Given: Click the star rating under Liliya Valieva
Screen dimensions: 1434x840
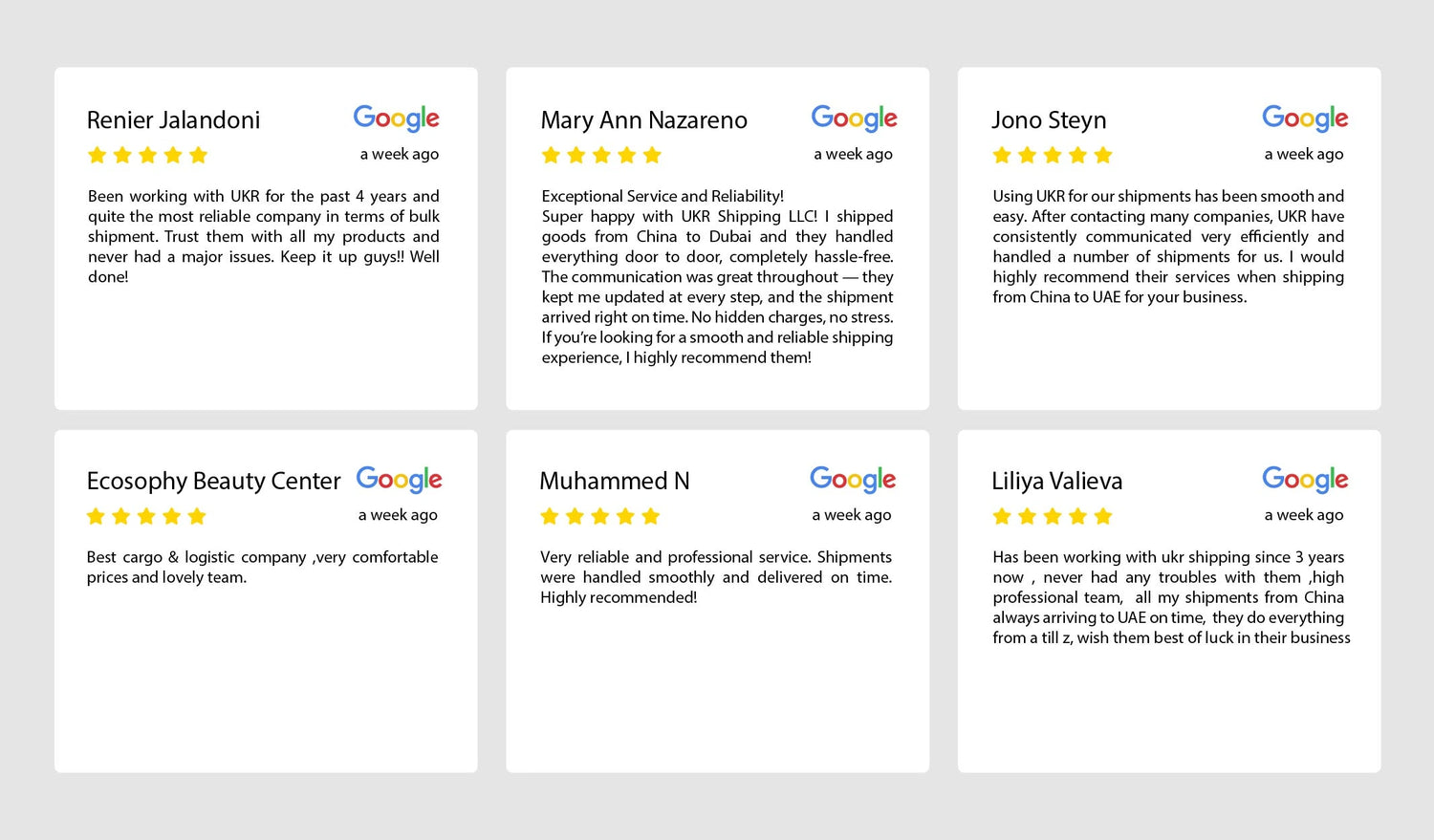Looking at the screenshot, I should [x=1053, y=516].
